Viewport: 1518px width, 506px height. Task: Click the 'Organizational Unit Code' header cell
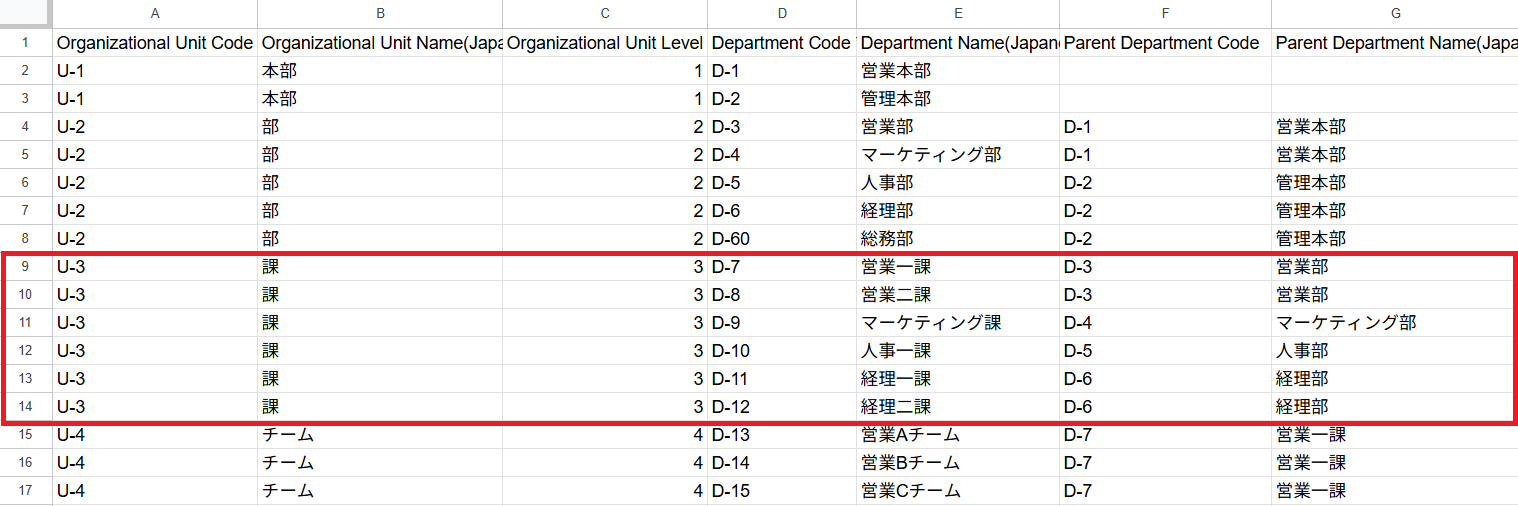click(x=155, y=43)
